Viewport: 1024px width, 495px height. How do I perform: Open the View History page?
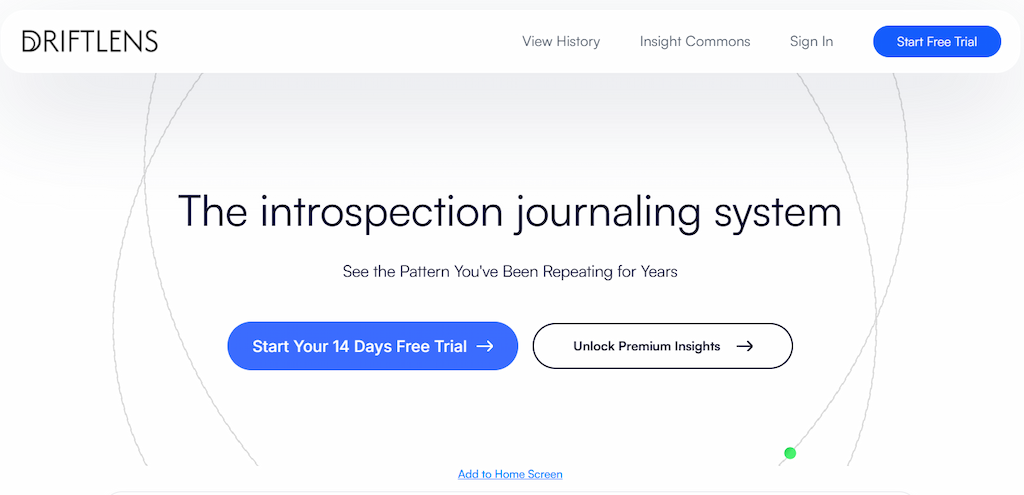(561, 41)
